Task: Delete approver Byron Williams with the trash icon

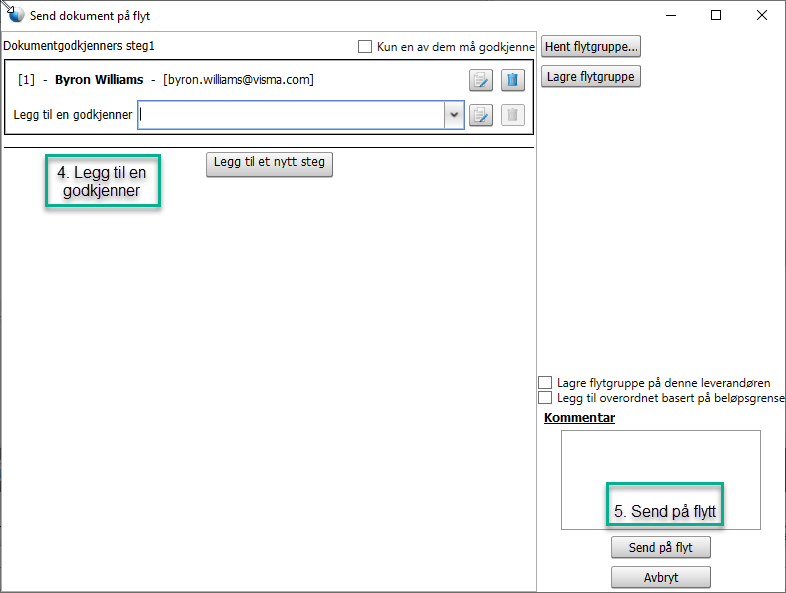Action: pos(512,80)
